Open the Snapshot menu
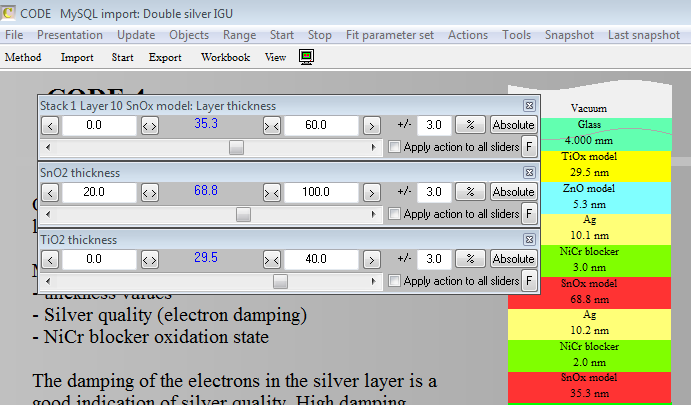This screenshot has height=405, width=691. tap(569, 35)
